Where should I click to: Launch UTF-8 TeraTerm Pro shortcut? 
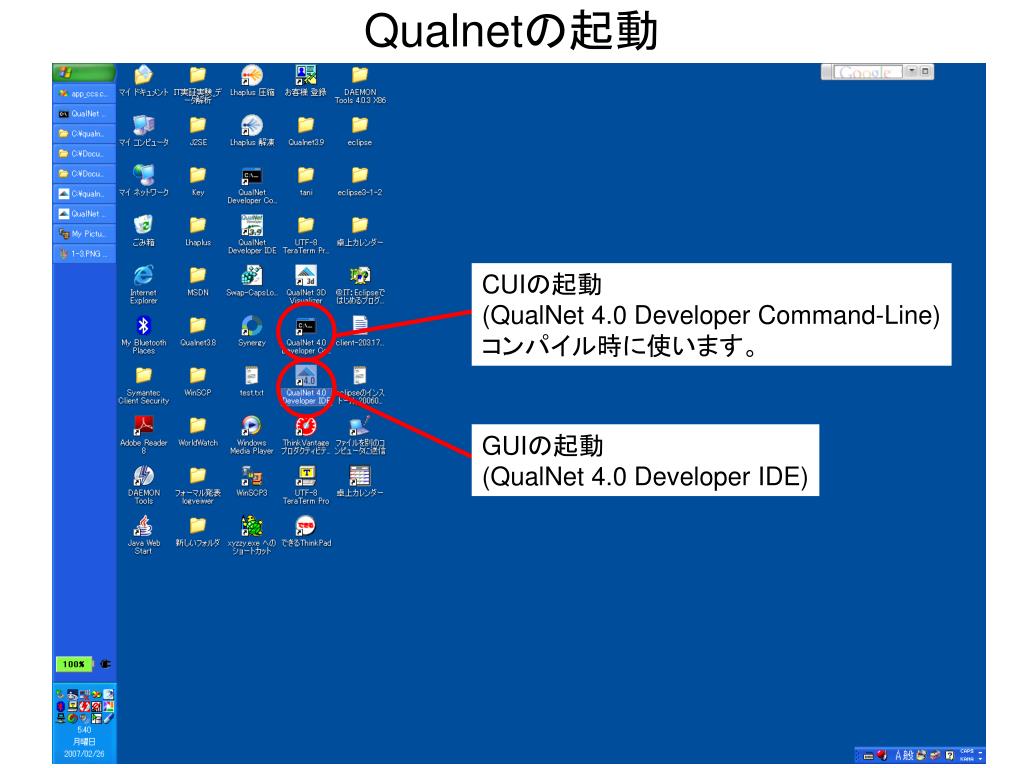point(306,485)
